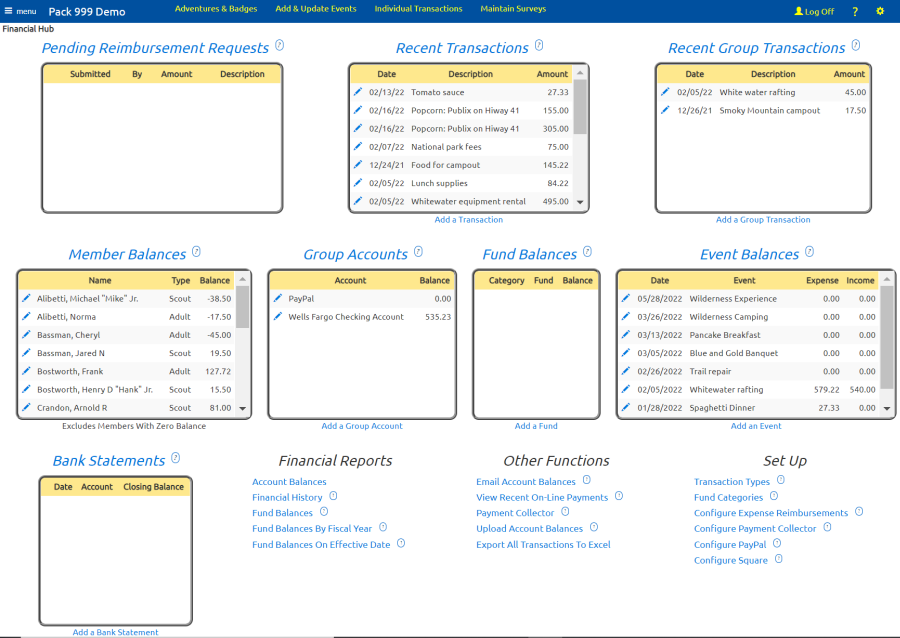Click the menu label in top bar
900x638 pixels.
(26, 11)
